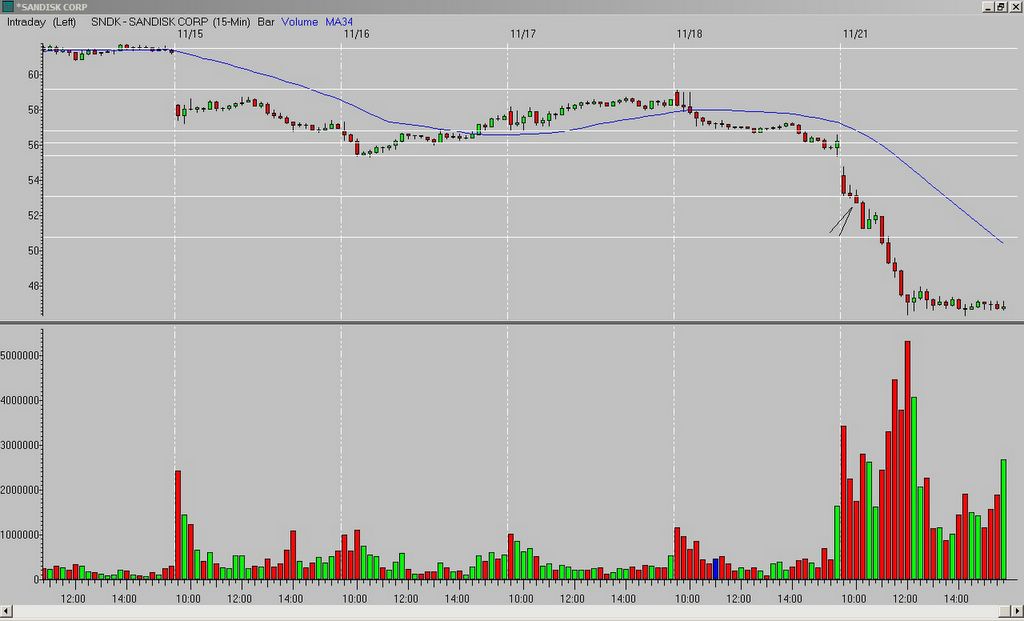Click the 54 price axis label
The width and height of the screenshot is (1024, 621).
34,180
